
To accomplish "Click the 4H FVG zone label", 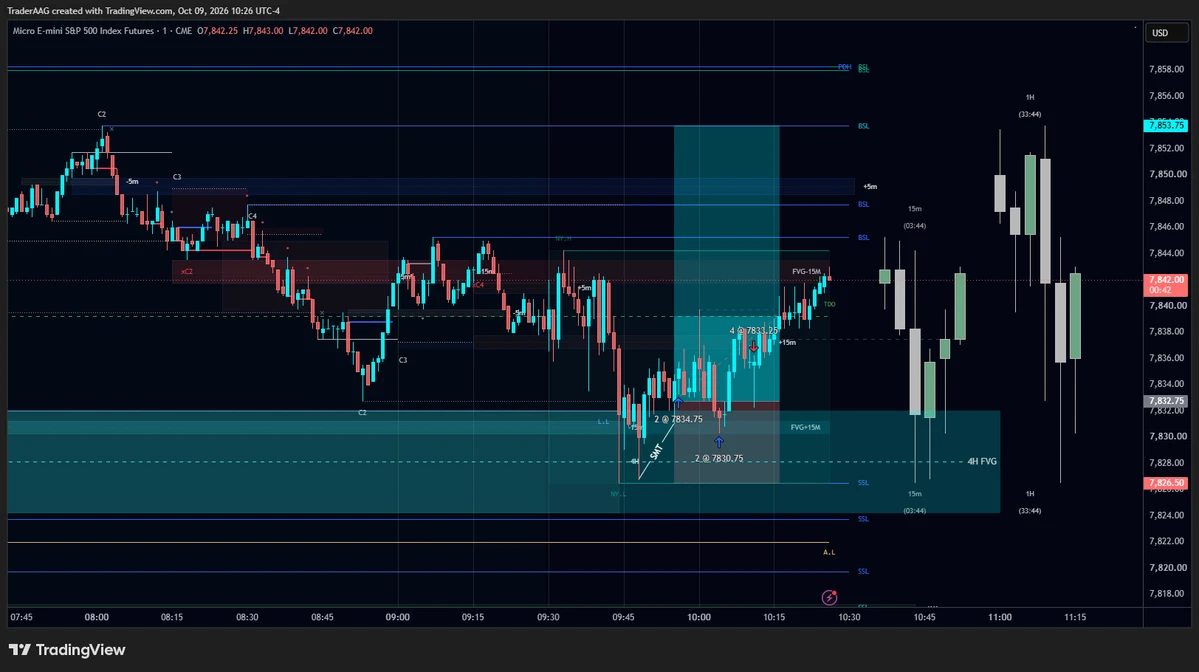I will pos(982,462).
